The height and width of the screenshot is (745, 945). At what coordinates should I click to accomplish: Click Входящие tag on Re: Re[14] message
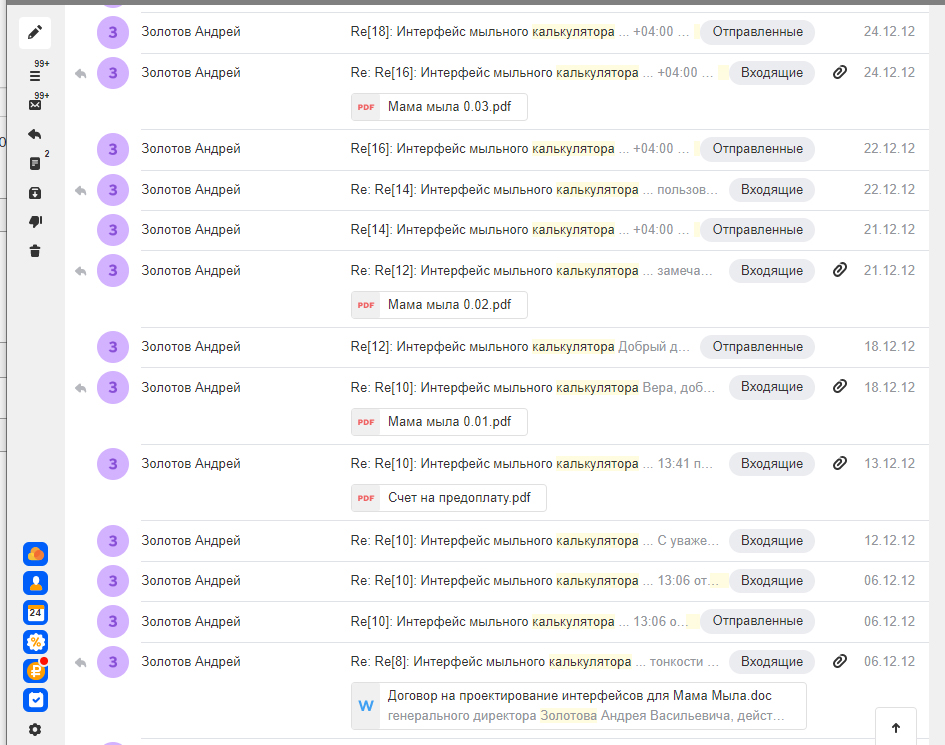[x=771, y=190]
